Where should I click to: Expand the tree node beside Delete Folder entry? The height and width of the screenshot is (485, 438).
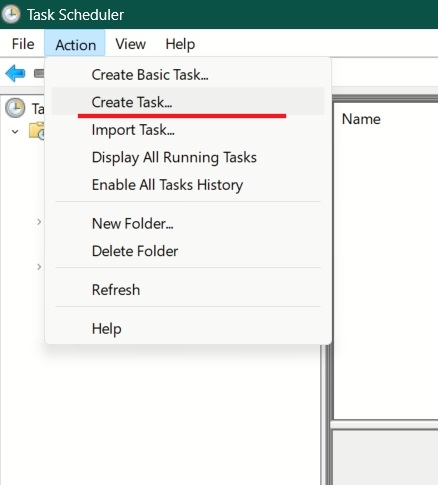point(39,267)
